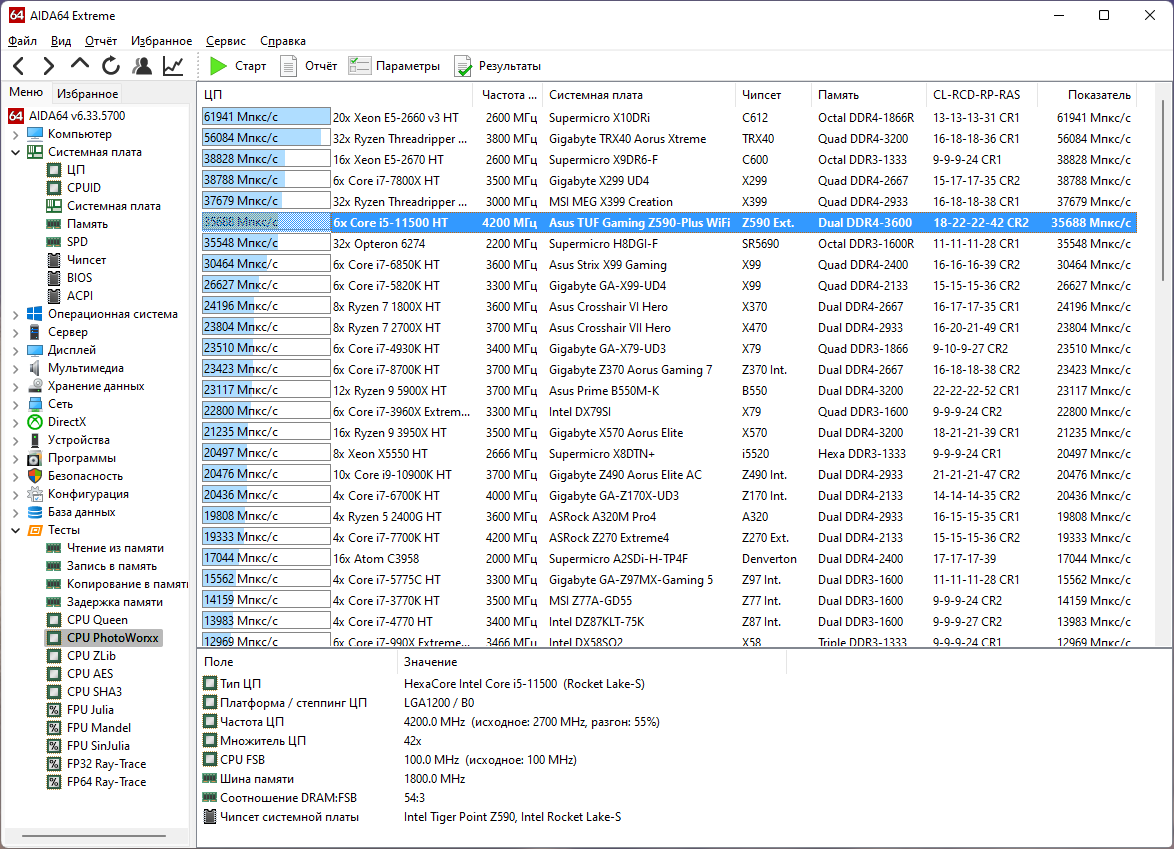
Task: Click the Конфигурация gear icon
Action: tap(35, 493)
